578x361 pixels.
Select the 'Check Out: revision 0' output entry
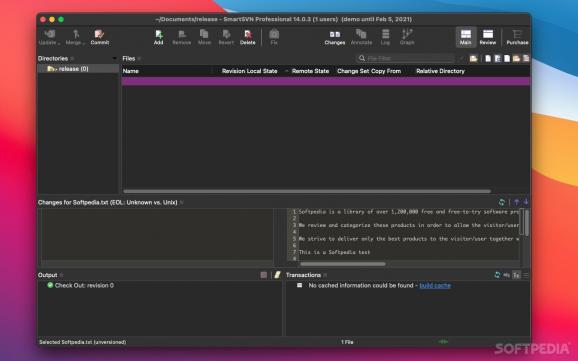click(80, 285)
